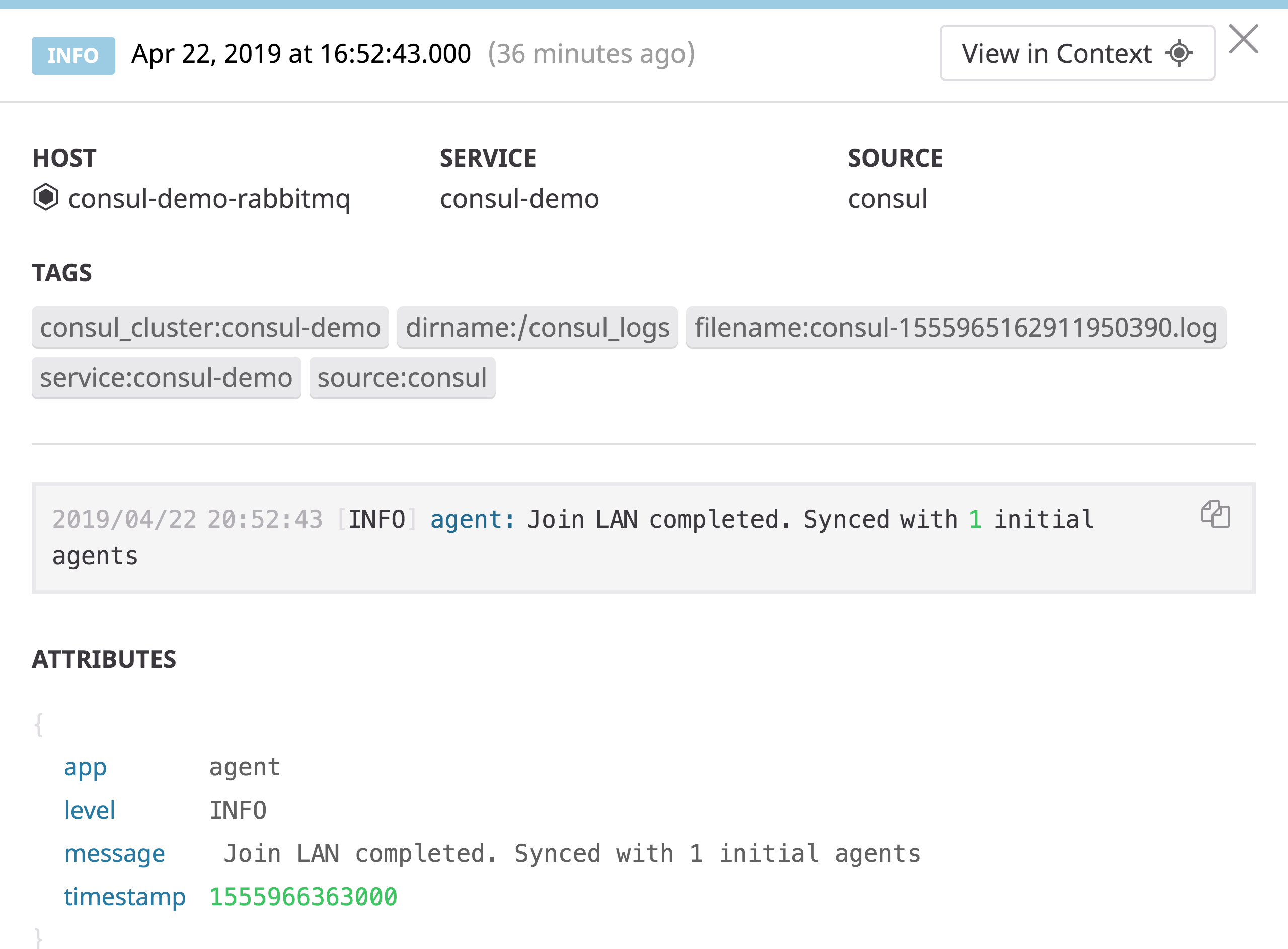Click the hexagon host icon beside consul-demo-rabbitmq
This screenshot has height=949, width=1288.
(x=46, y=198)
